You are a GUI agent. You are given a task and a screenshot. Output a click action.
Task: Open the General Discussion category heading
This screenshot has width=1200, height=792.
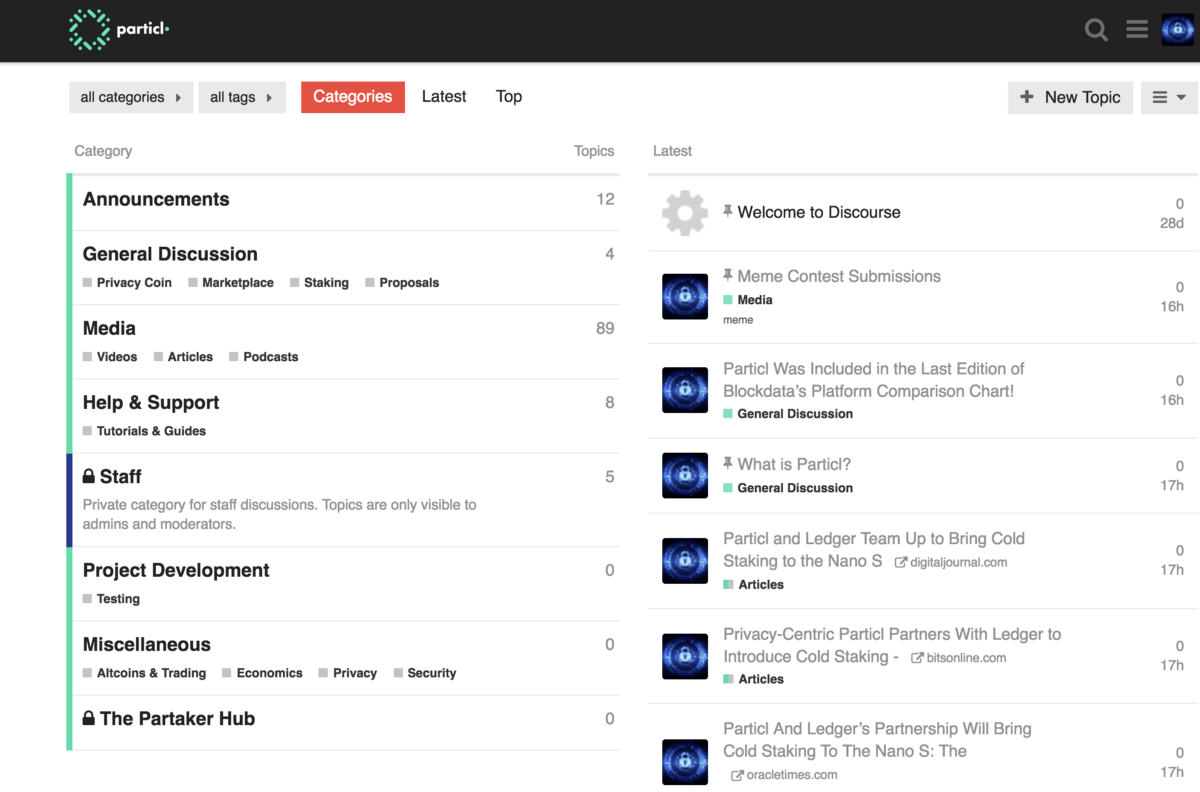click(x=170, y=254)
